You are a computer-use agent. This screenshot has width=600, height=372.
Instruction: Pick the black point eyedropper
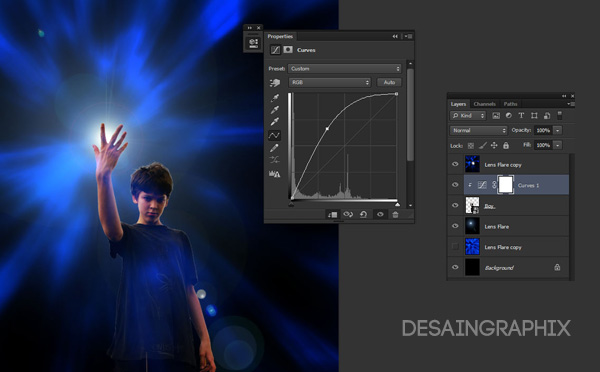tap(275, 98)
